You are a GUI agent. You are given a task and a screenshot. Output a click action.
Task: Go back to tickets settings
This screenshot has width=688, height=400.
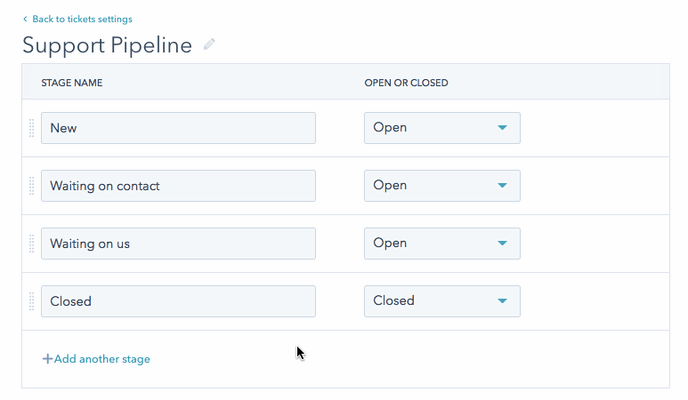tap(82, 19)
